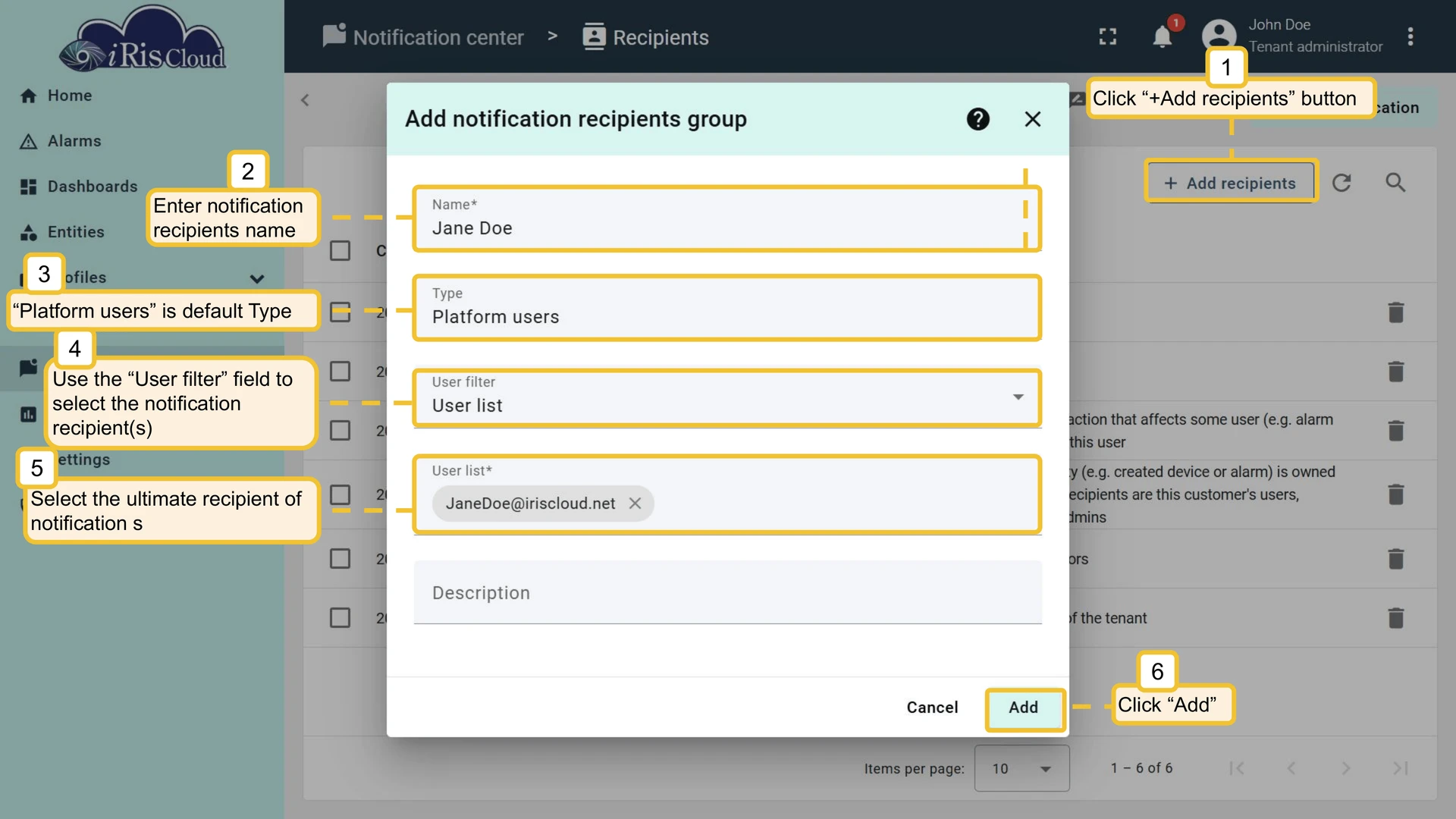The image size is (1456, 819).
Task: Select the third row checkbox
Action: click(x=340, y=430)
